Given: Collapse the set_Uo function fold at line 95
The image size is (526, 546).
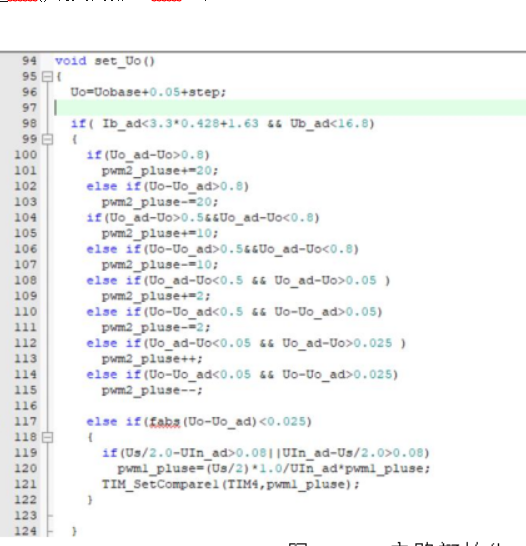Looking at the screenshot, I should tap(47, 77).
